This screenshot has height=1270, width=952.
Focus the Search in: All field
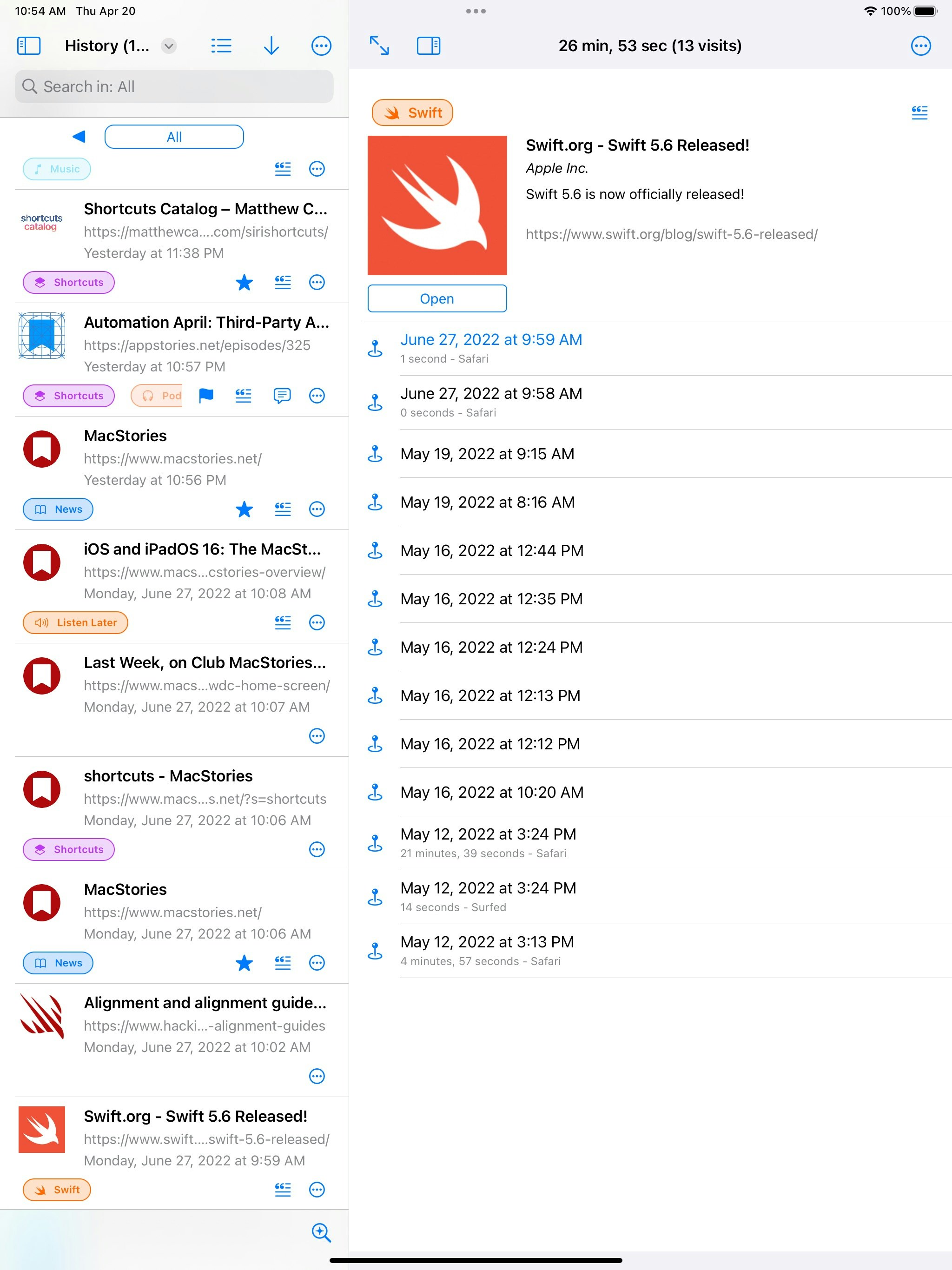174,86
